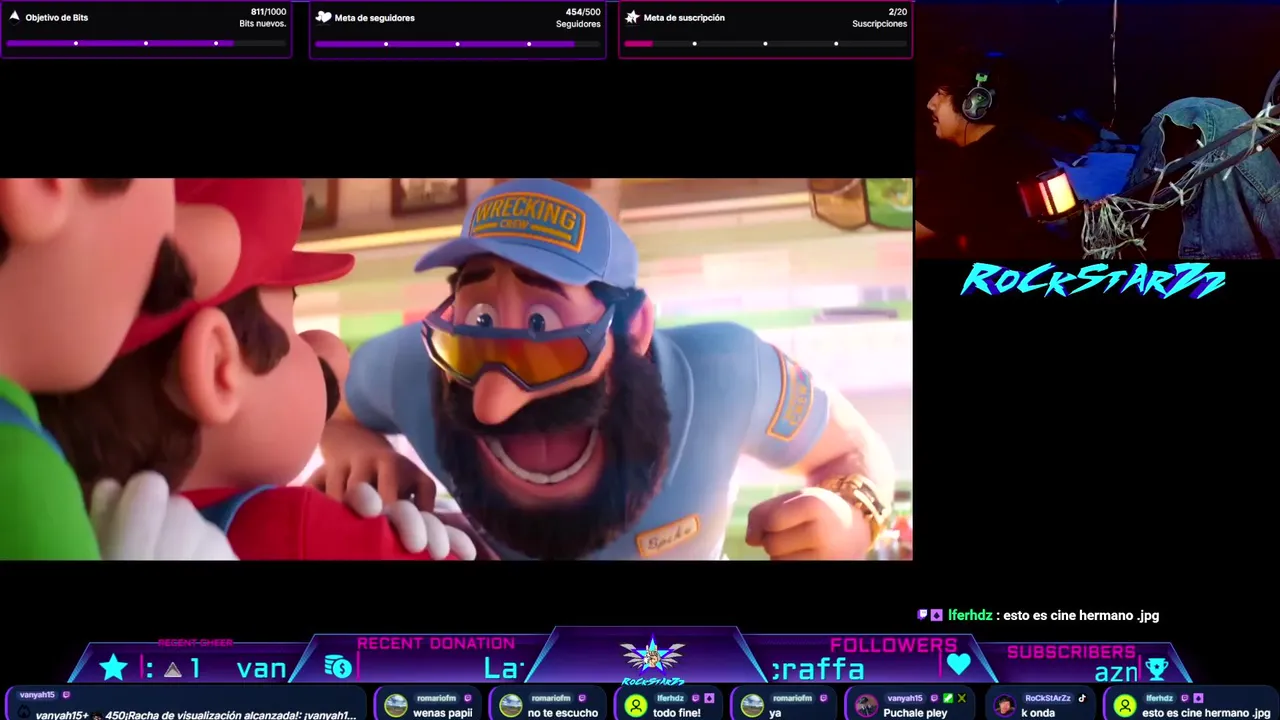Click Twitch badge in vanyah15 streak card
This screenshot has height=720, width=1280.
click(66, 695)
